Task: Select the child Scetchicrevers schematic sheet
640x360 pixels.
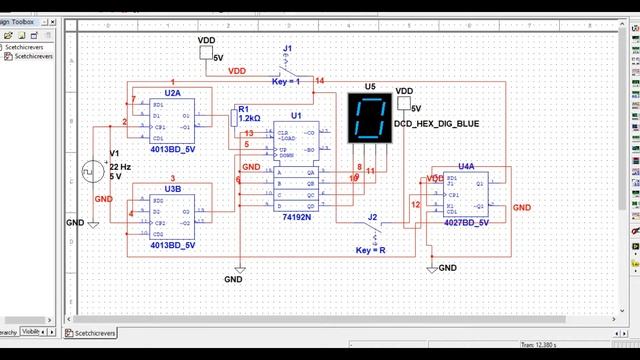Action: coord(33,56)
